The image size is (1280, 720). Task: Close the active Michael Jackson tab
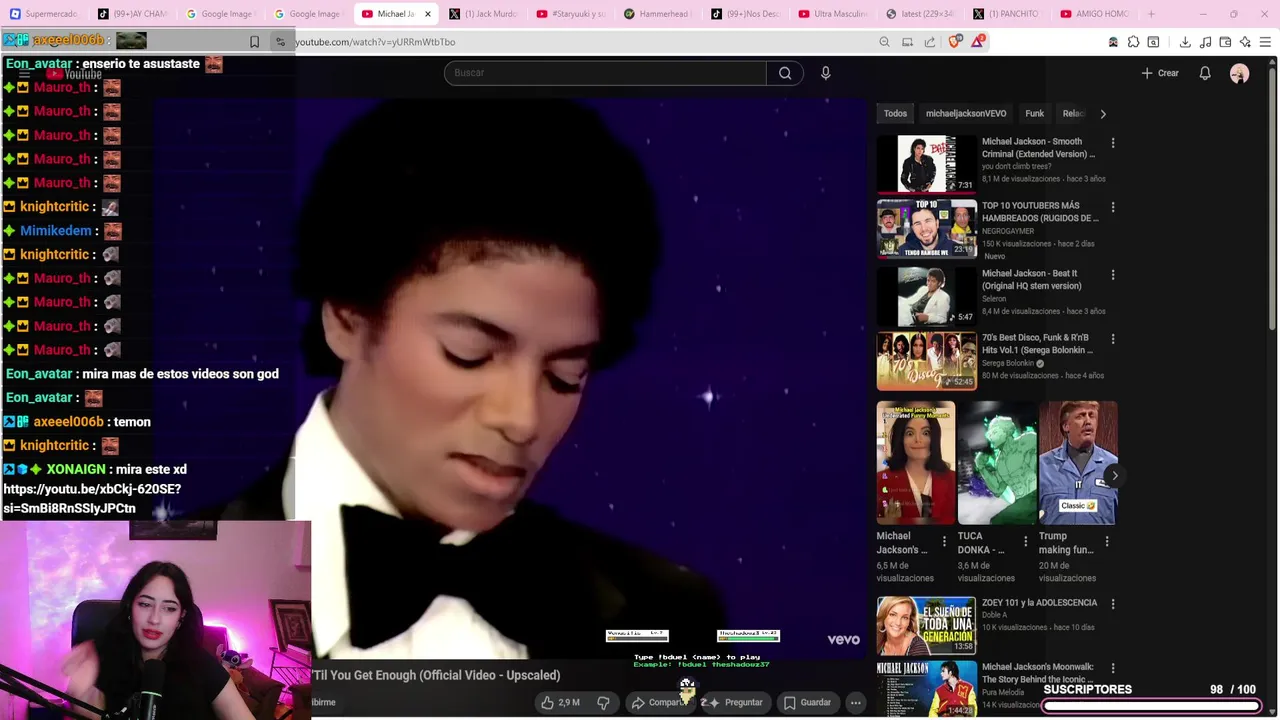coord(428,14)
